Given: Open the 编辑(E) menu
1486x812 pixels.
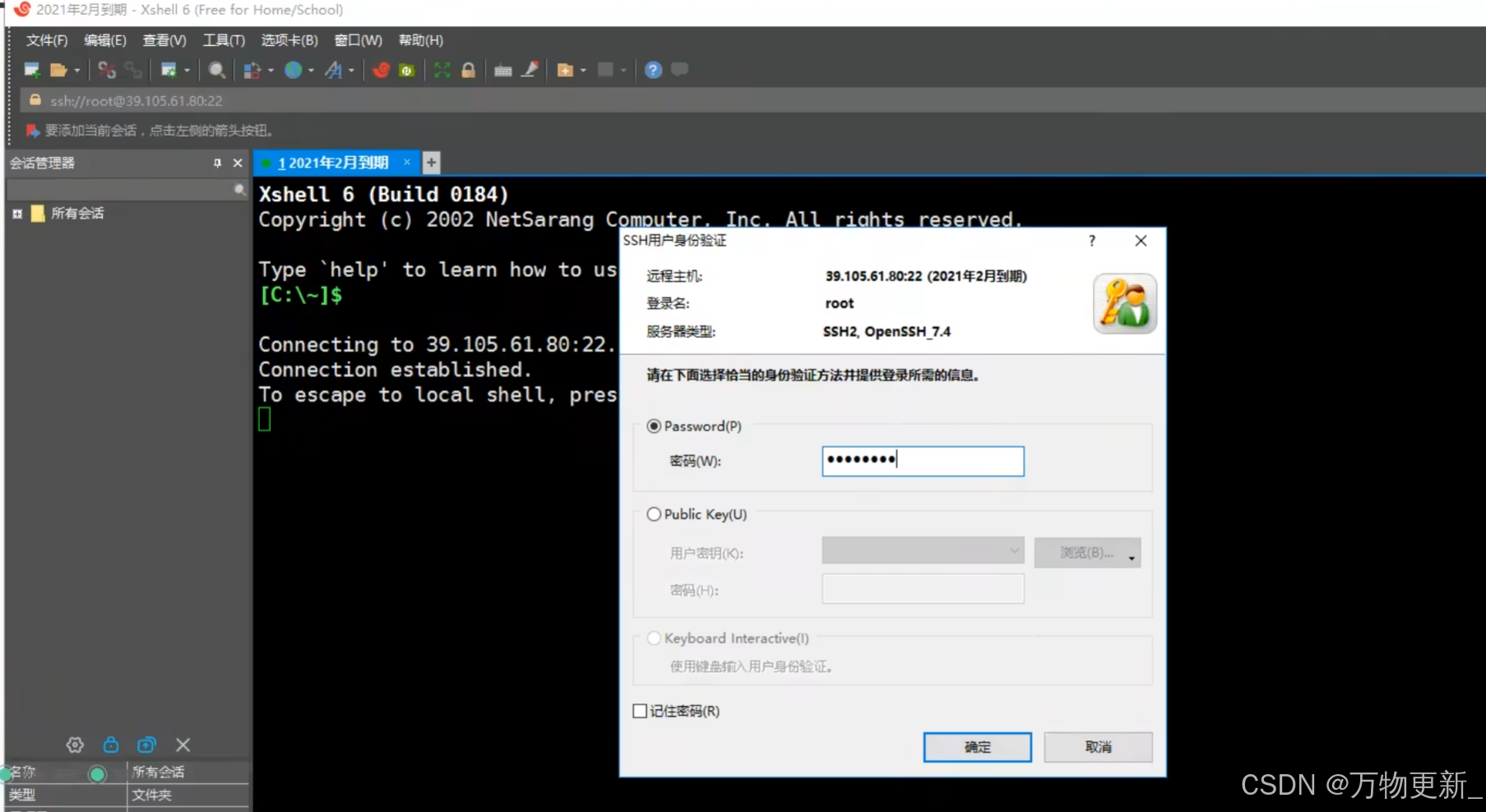Looking at the screenshot, I should [105, 40].
